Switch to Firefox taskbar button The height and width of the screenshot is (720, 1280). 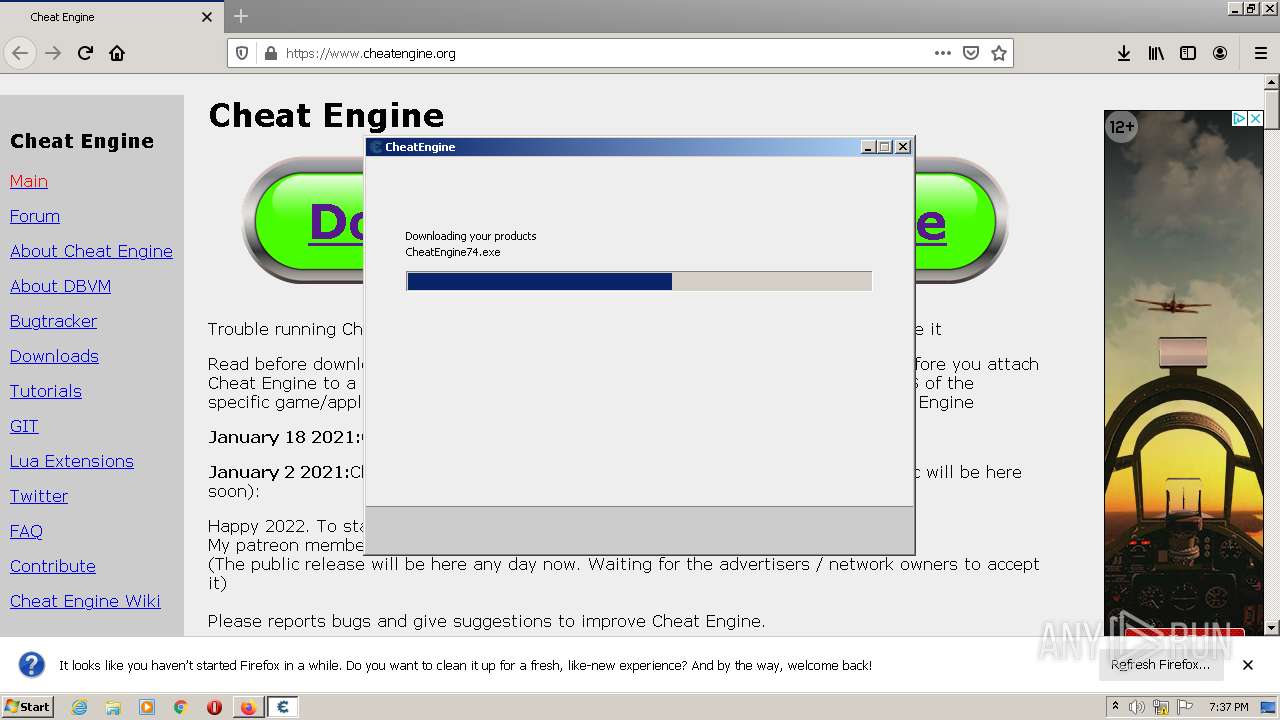tap(248, 707)
